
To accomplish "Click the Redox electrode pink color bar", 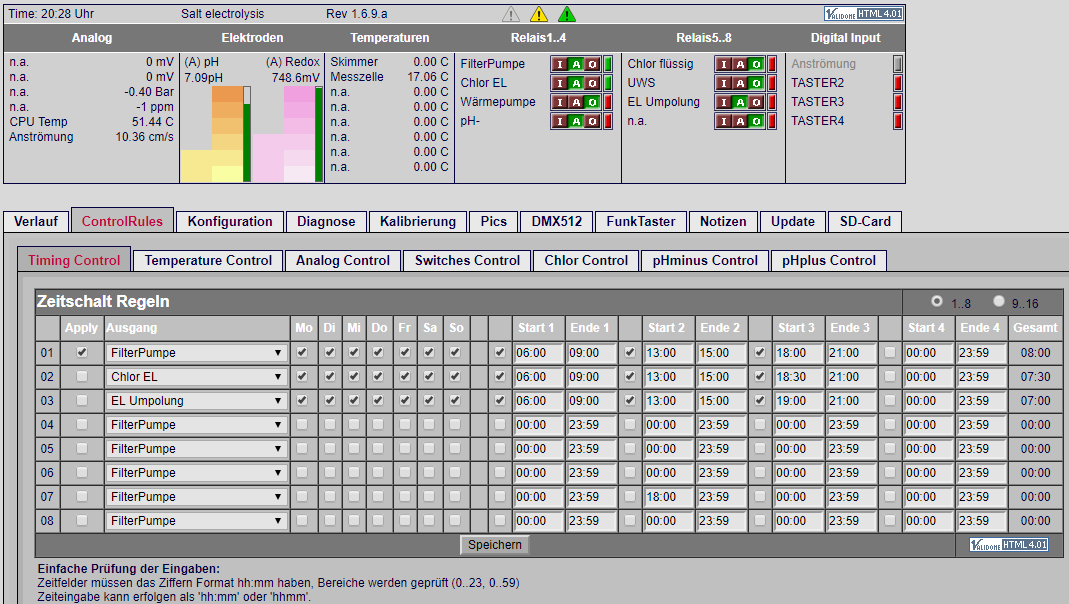I will click(299, 134).
